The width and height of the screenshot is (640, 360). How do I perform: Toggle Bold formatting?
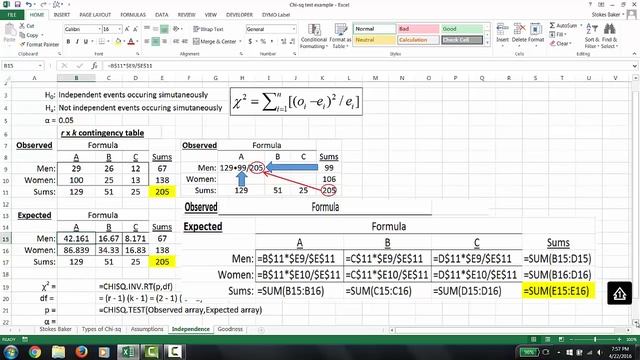[x=68, y=41]
